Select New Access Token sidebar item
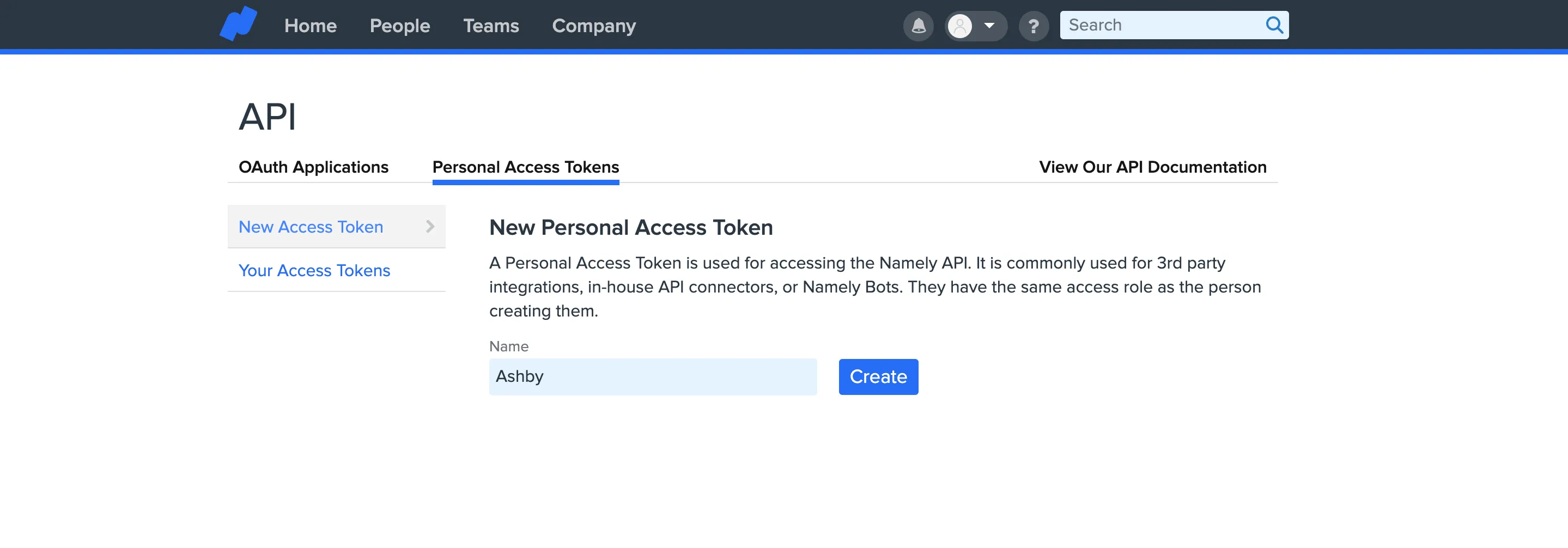Viewport: 1568px width, 548px height. click(337, 227)
